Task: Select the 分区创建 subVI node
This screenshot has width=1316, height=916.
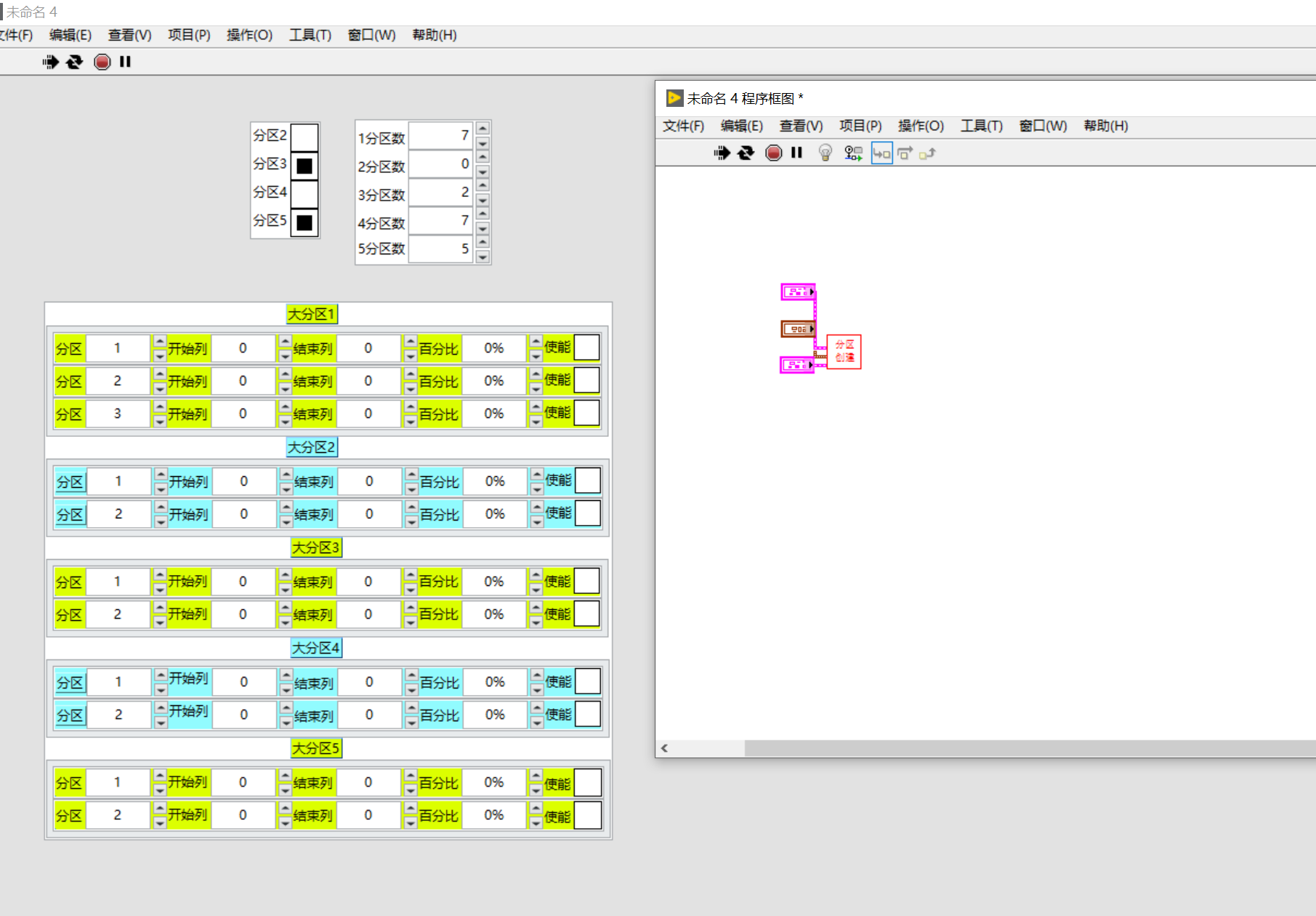Action: (x=844, y=352)
